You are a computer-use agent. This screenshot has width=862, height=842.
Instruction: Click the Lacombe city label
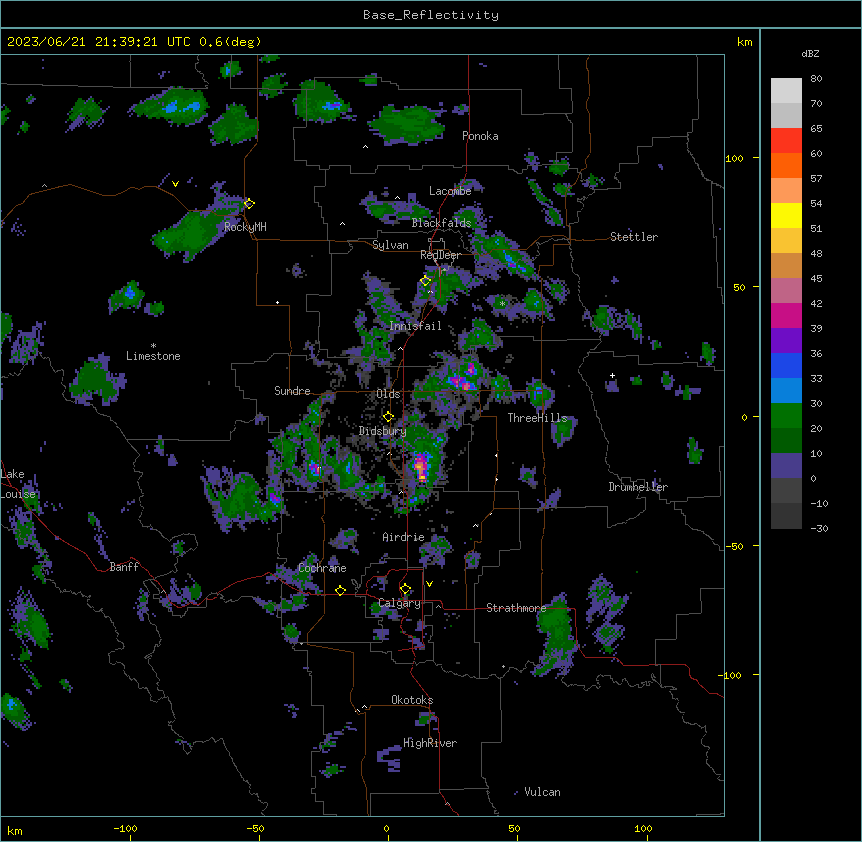[x=450, y=191]
